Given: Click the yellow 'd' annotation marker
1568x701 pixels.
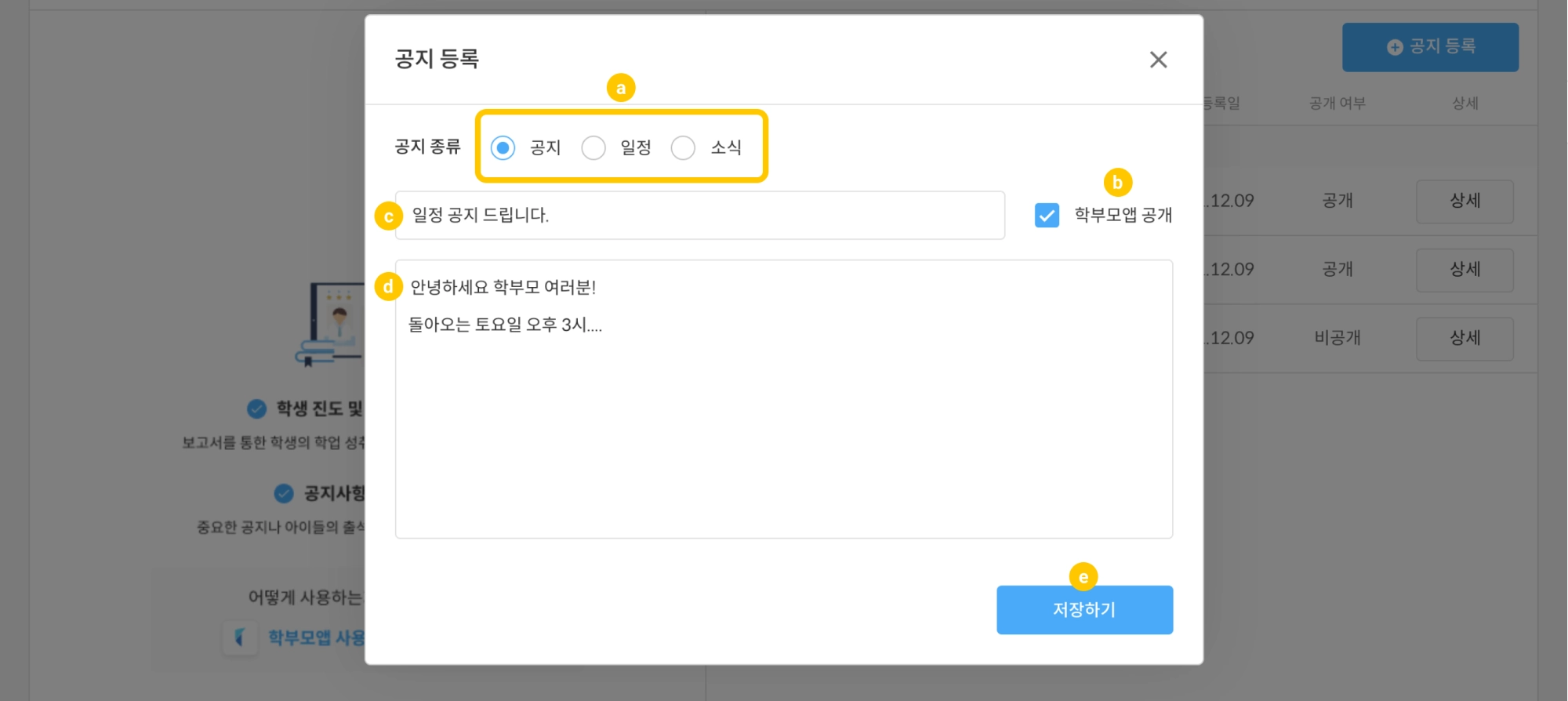Looking at the screenshot, I should pos(388,287).
